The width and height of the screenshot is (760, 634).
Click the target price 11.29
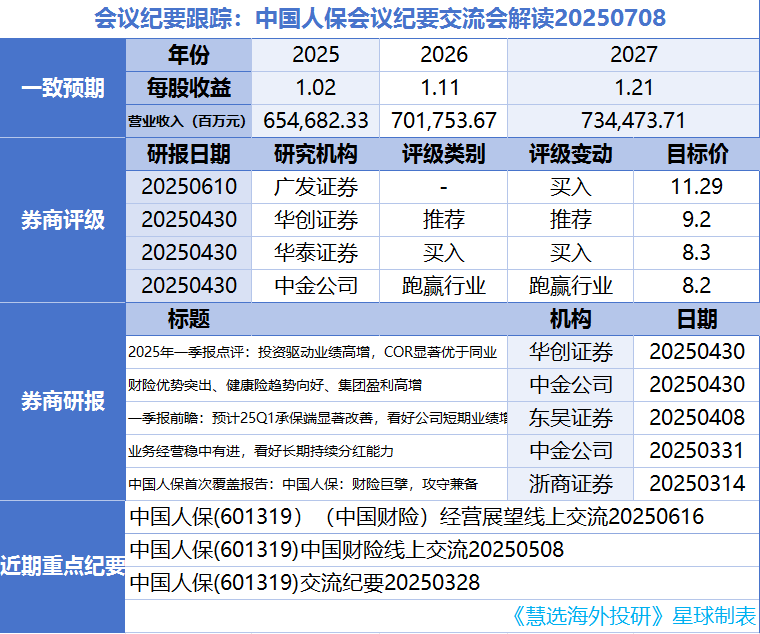coord(697,187)
